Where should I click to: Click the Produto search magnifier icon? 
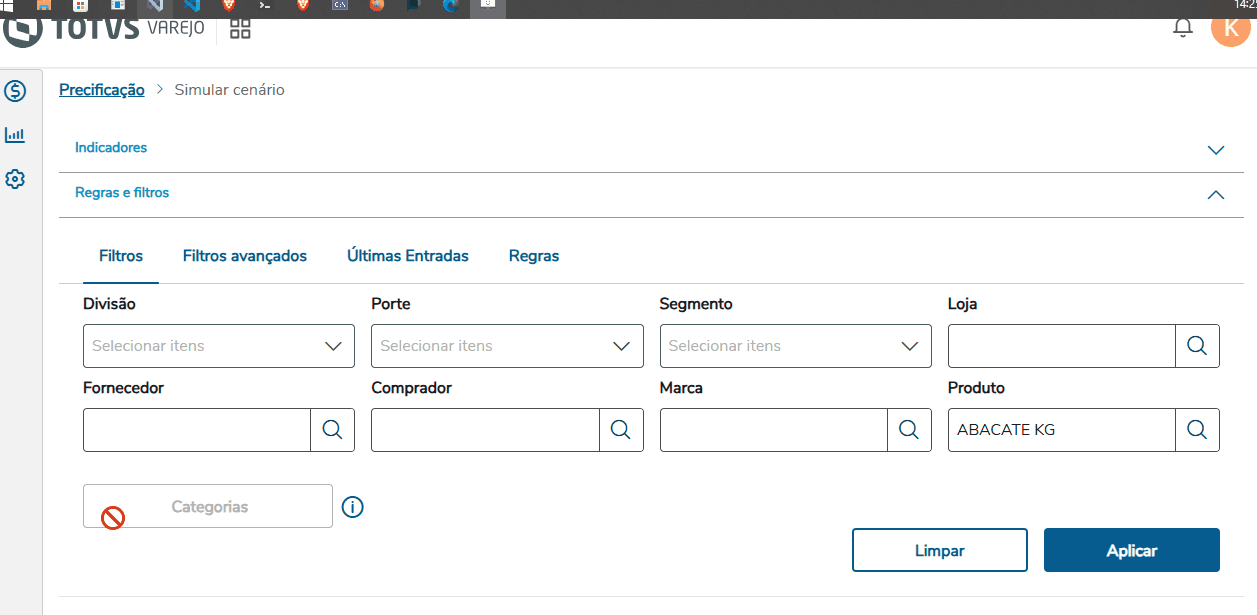point(1197,430)
